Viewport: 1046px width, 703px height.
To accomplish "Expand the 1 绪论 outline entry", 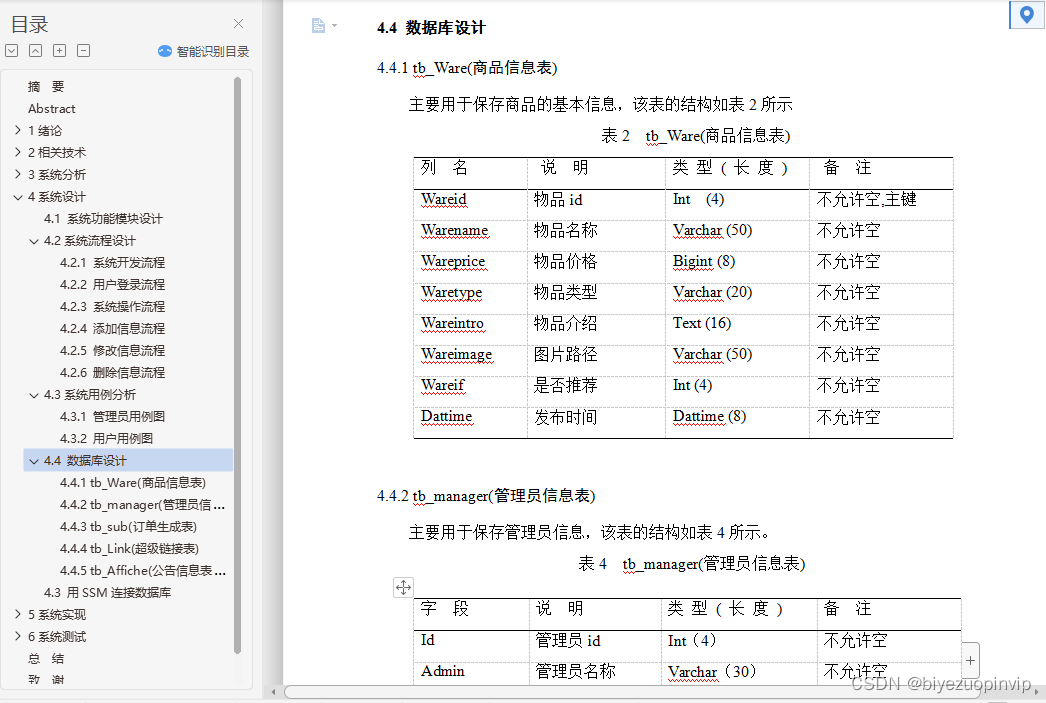I will click(x=18, y=130).
